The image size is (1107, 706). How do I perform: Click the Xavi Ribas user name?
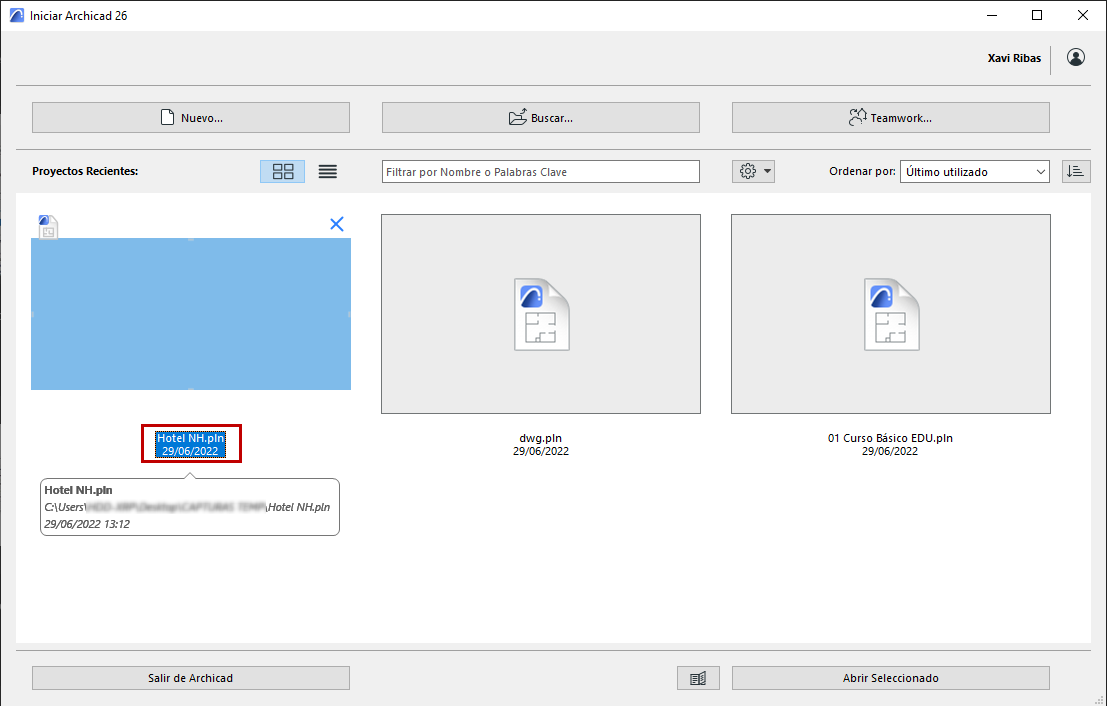coord(1014,59)
